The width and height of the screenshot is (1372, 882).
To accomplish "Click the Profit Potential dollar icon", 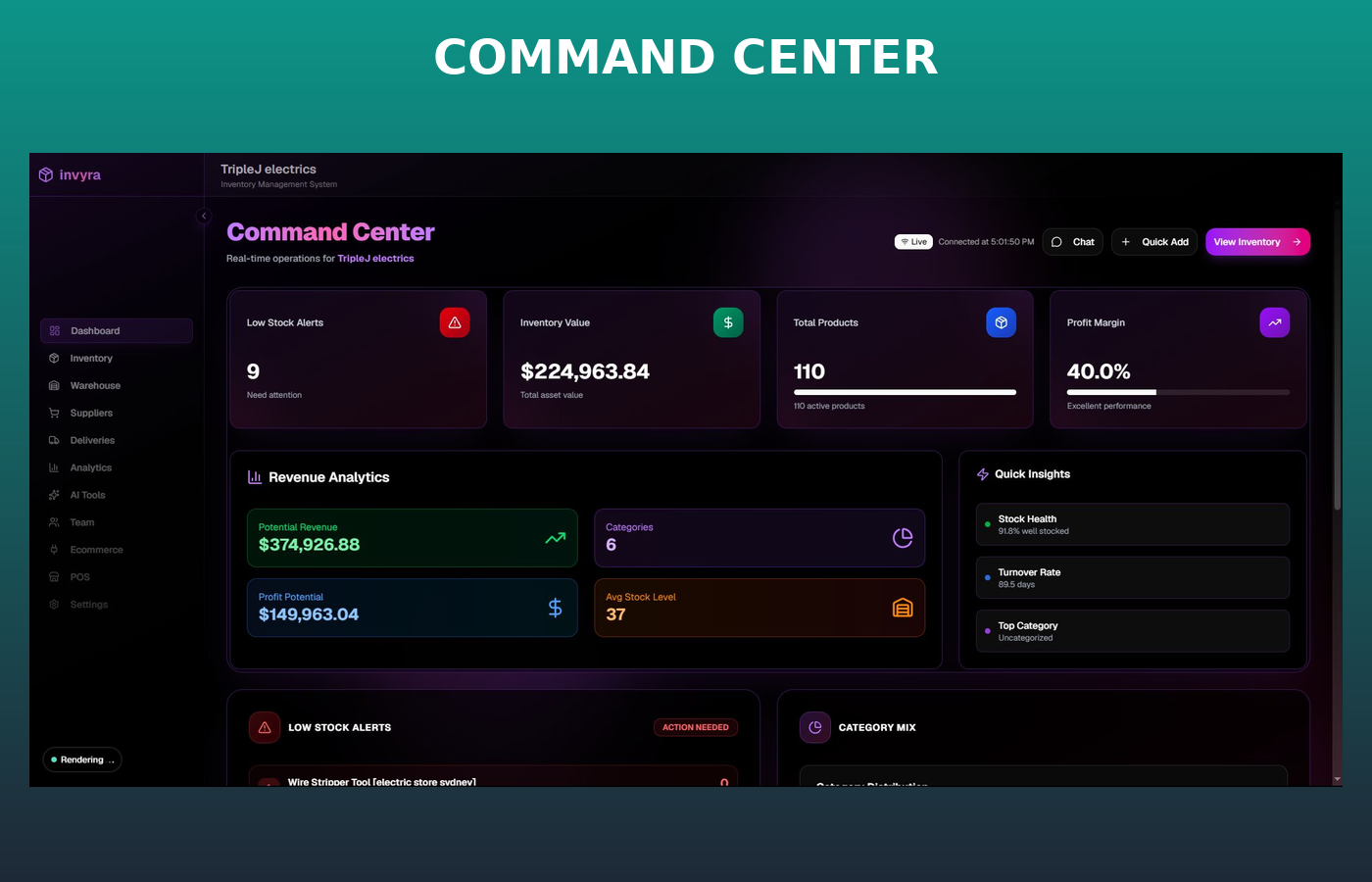I will point(555,608).
